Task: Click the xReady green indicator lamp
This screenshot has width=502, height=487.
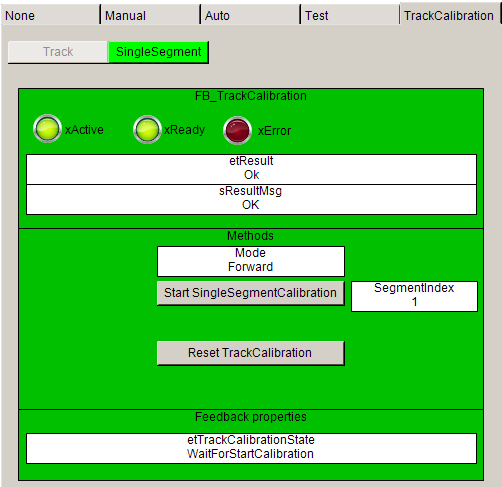Action: pos(147,129)
